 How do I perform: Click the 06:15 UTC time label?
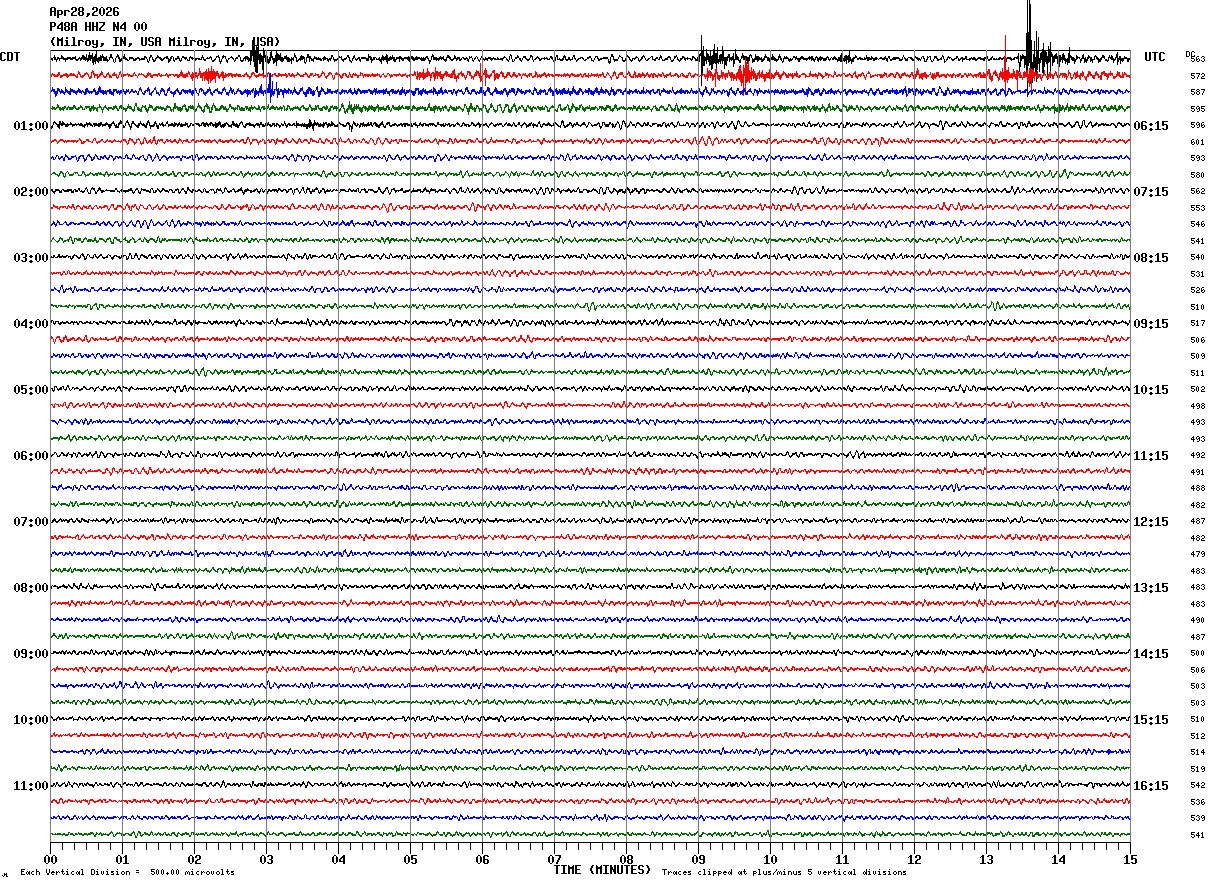click(x=1151, y=126)
